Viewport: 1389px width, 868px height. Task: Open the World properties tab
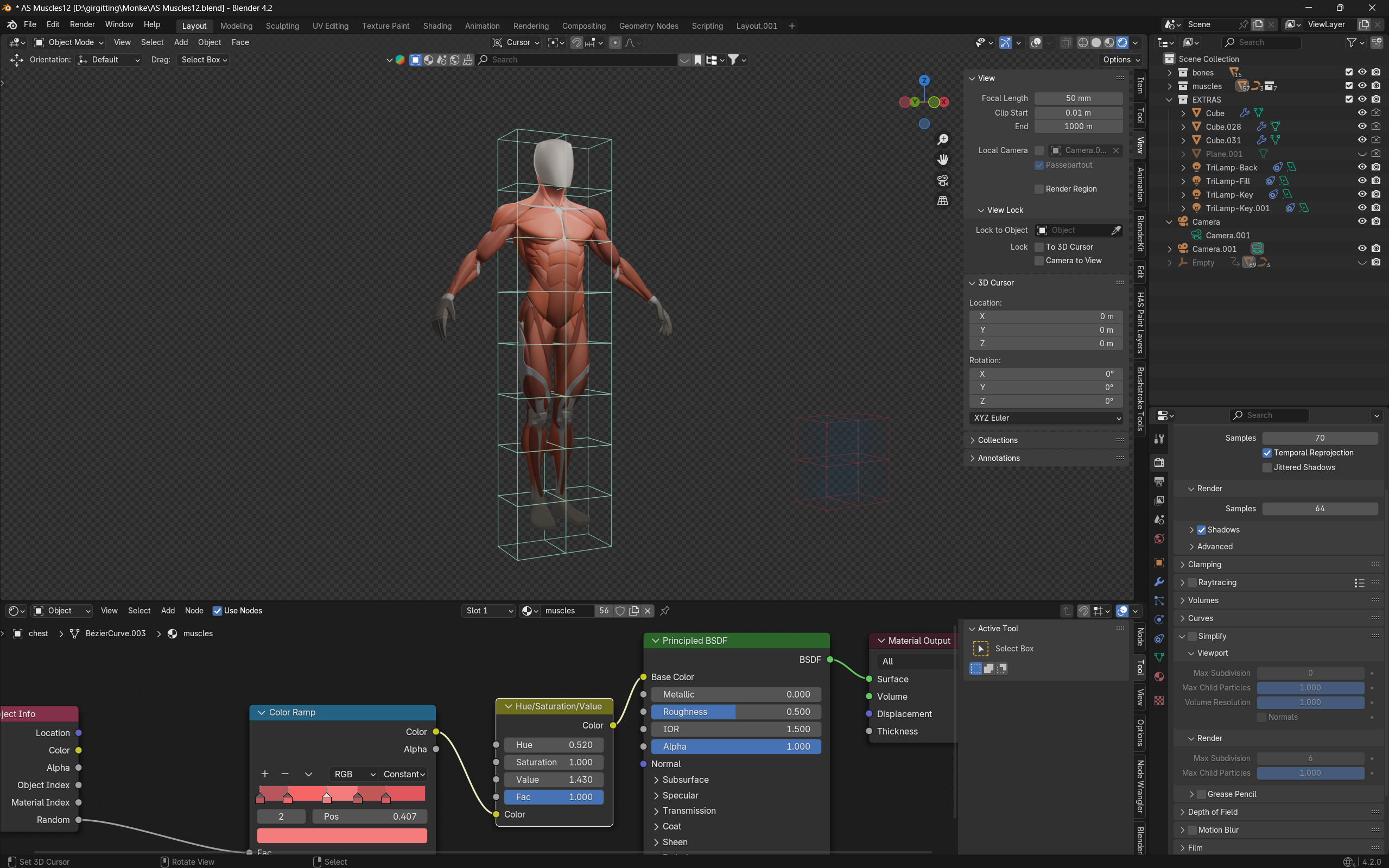coord(1159,538)
